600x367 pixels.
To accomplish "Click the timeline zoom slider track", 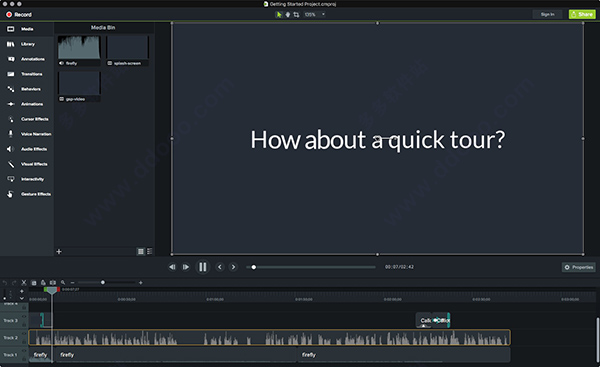I will 106,282.
